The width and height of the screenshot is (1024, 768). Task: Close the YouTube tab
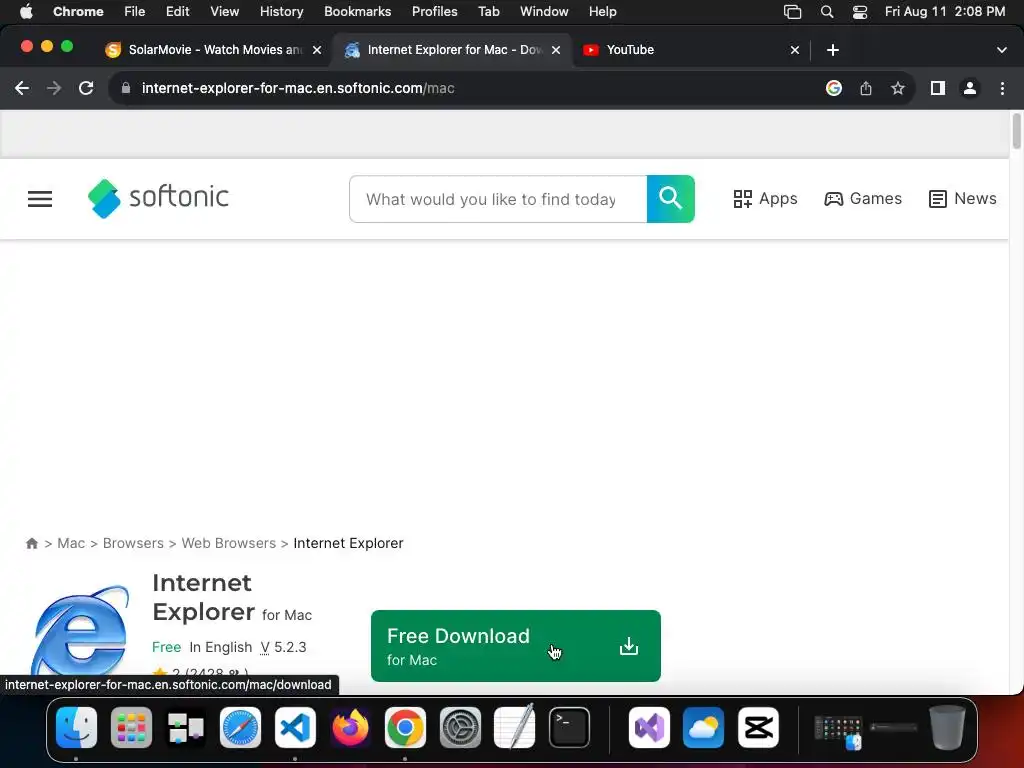pyautogui.click(x=795, y=50)
